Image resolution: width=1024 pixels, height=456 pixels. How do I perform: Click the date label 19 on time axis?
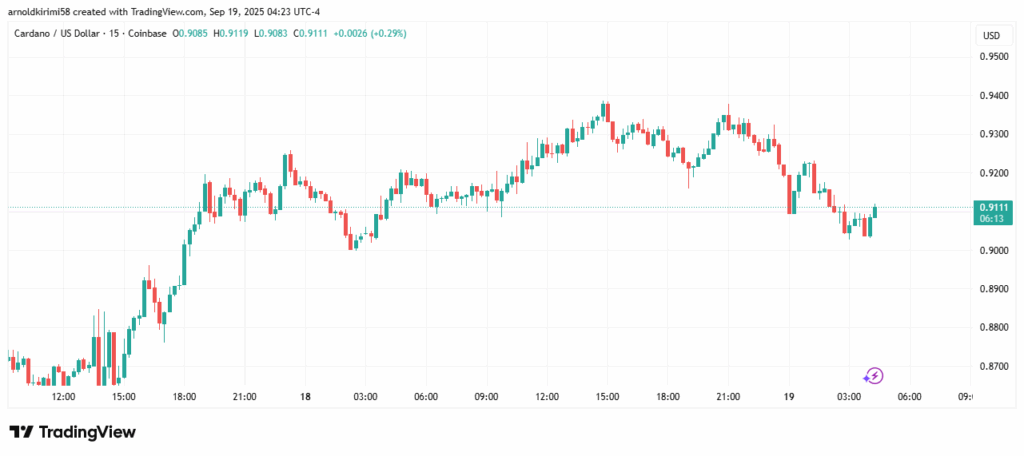789,397
